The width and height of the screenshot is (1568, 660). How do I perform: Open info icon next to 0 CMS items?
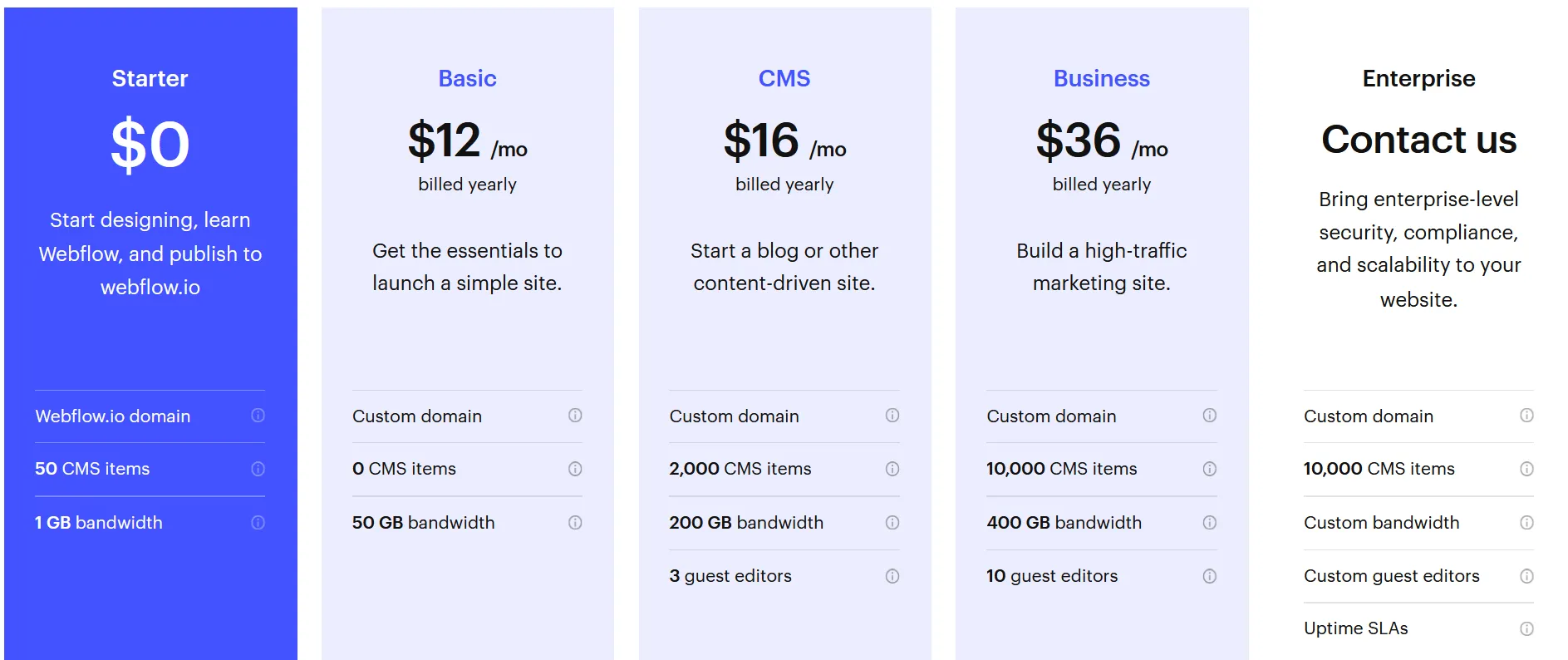click(x=575, y=469)
